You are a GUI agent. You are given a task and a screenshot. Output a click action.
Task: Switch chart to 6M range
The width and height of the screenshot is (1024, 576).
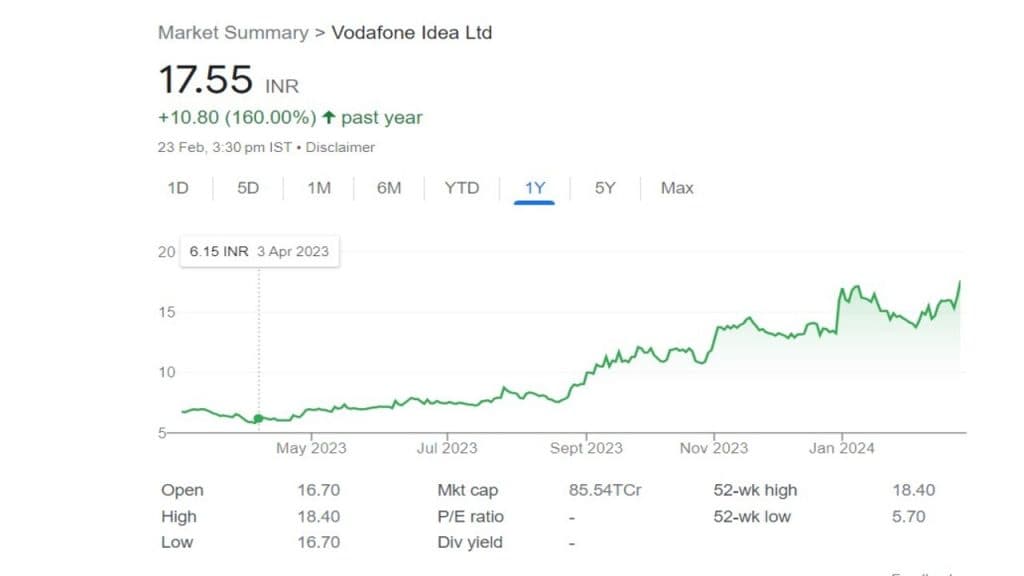pyautogui.click(x=389, y=188)
